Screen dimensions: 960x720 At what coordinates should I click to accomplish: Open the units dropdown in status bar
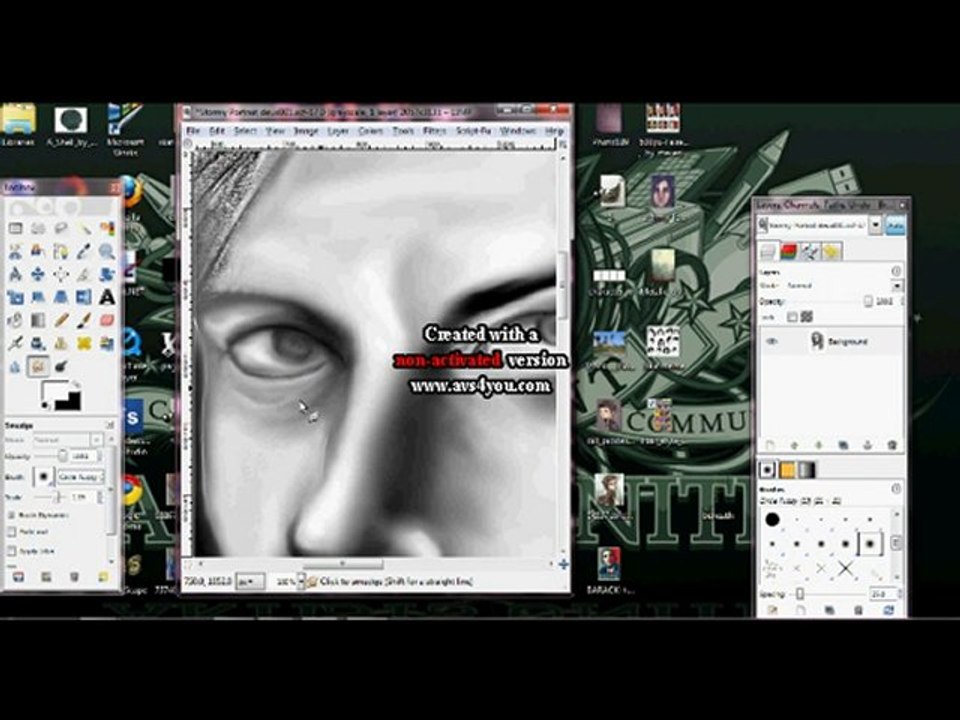(x=250, y=582)
